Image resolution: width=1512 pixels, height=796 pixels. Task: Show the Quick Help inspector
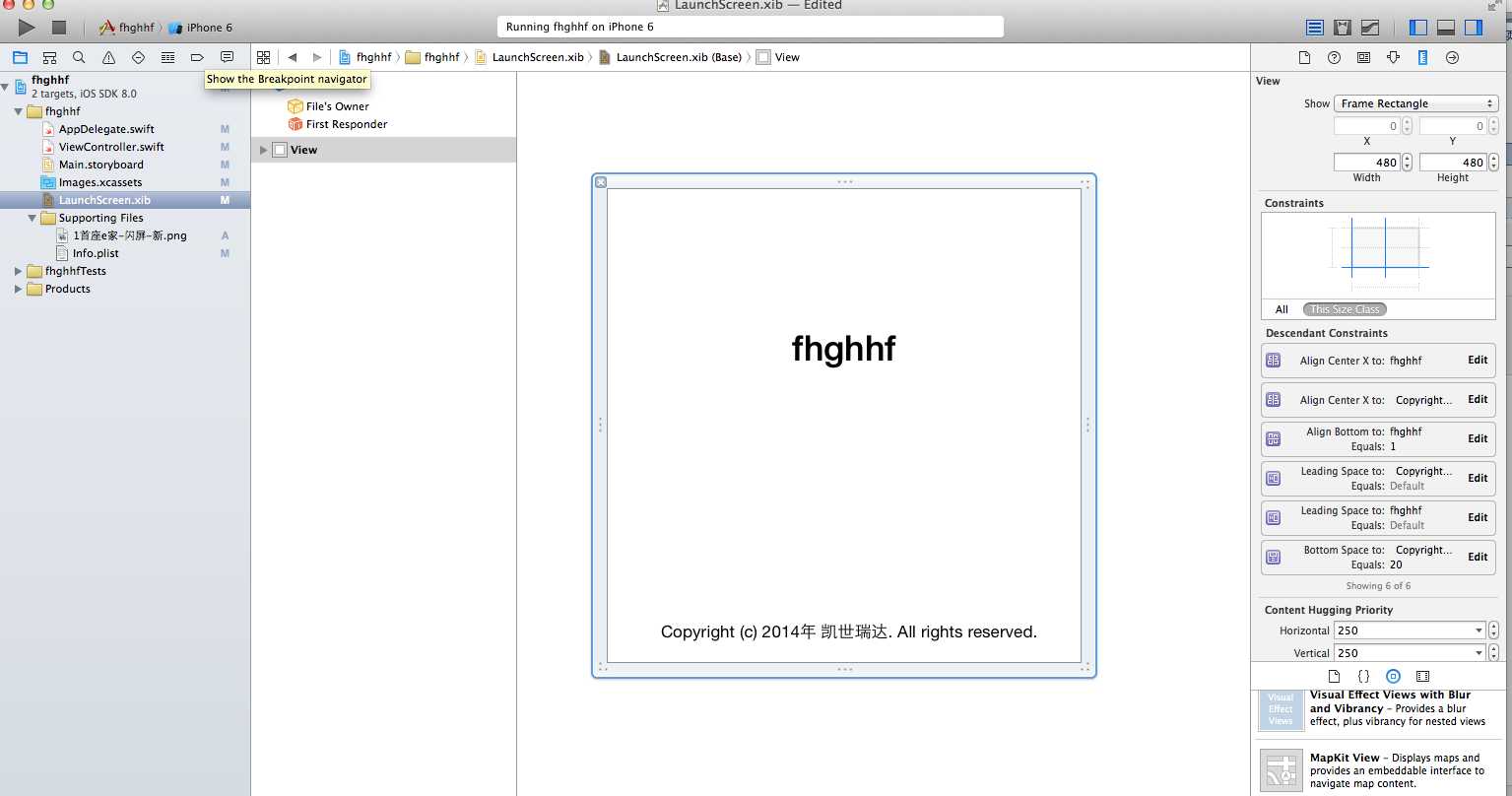[x=1334, y=57]
